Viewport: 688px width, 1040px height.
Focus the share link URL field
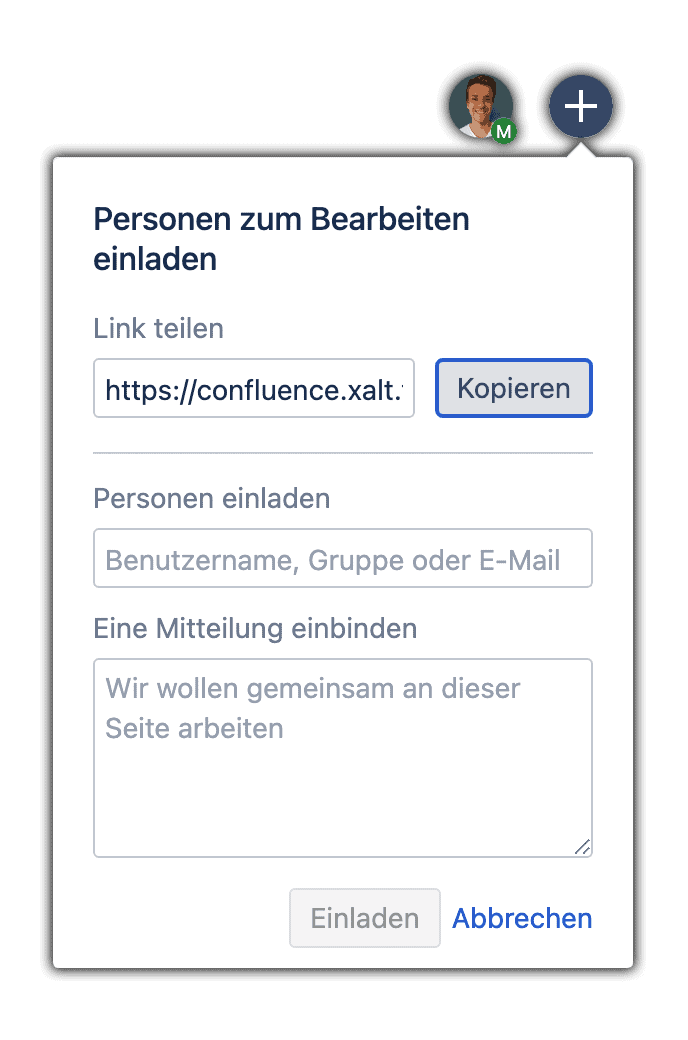tap(254, 388)
